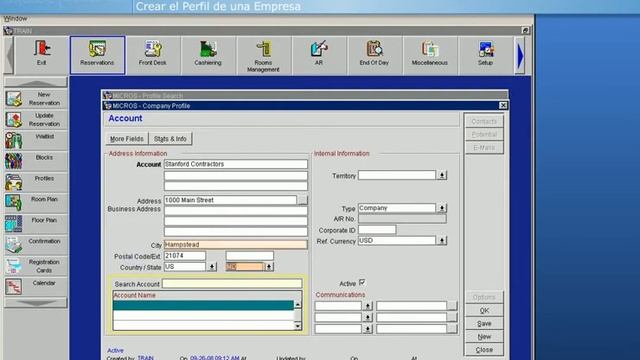This screenshot has width=640, height=360.
Task: Select the highlighted Account Name row
Action: pos(203,305)
